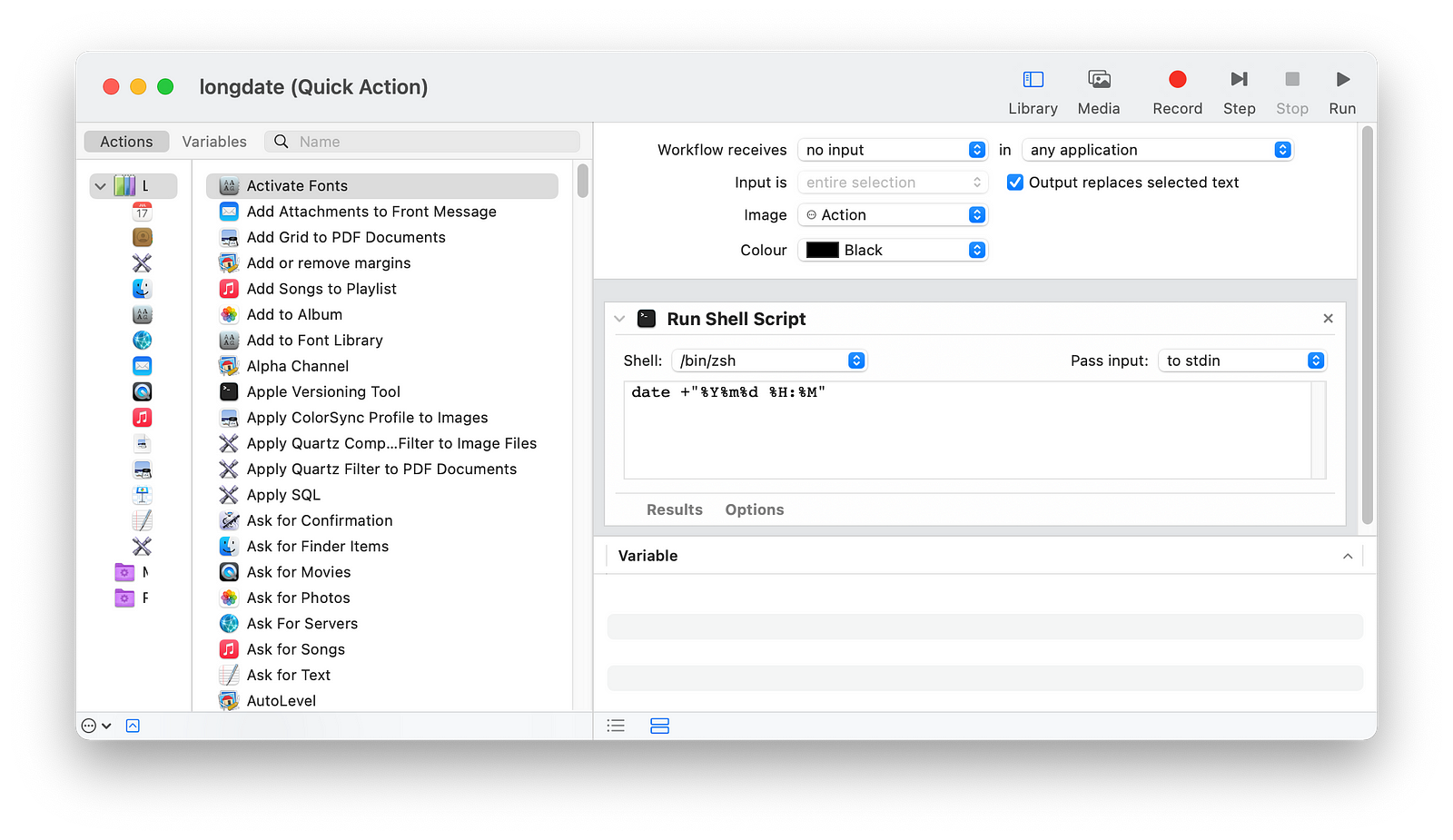Select the Text category in the sidebar
1453x840 pixels.
(143, 520)
